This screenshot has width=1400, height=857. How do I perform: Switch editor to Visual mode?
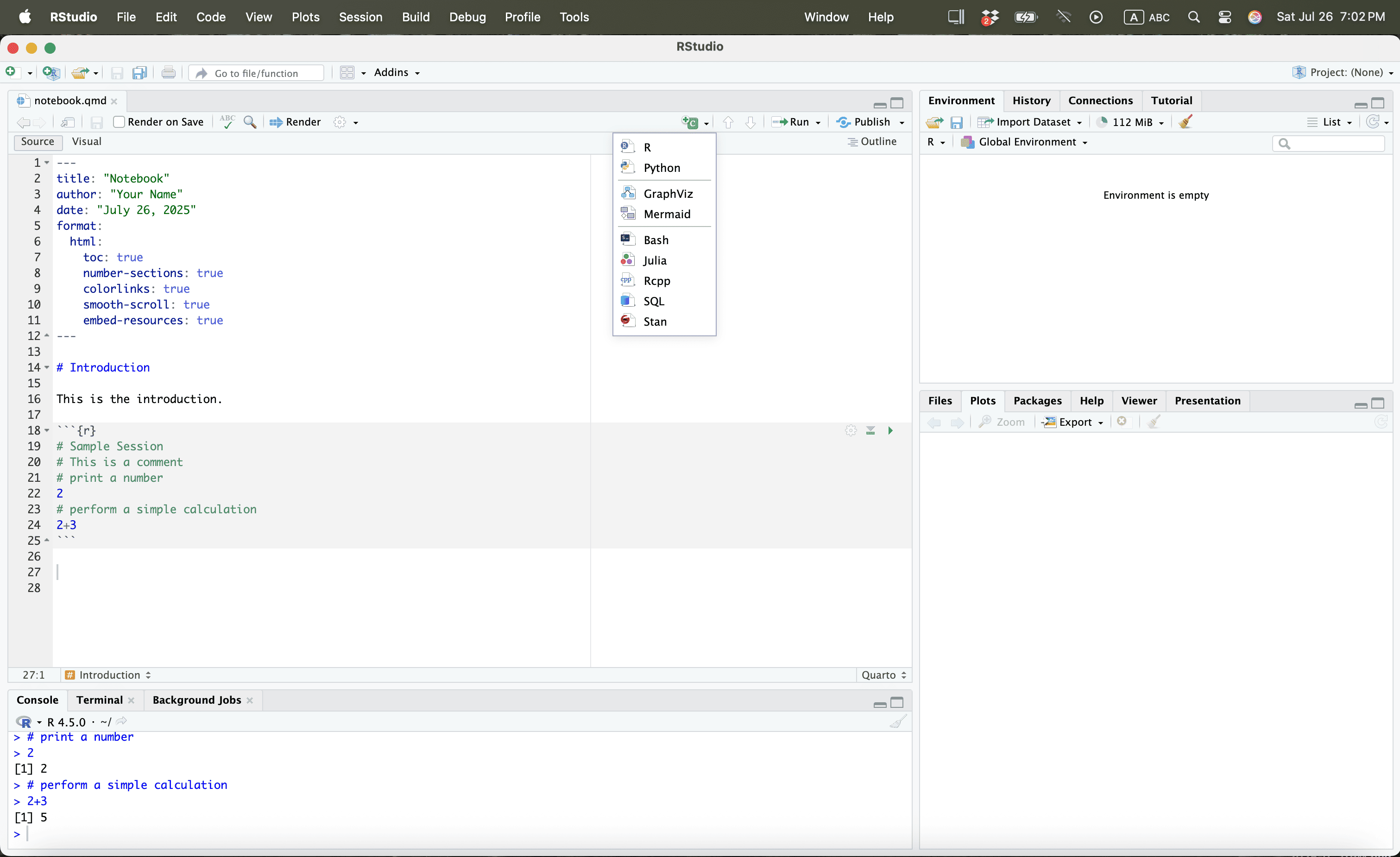point(86,141)
